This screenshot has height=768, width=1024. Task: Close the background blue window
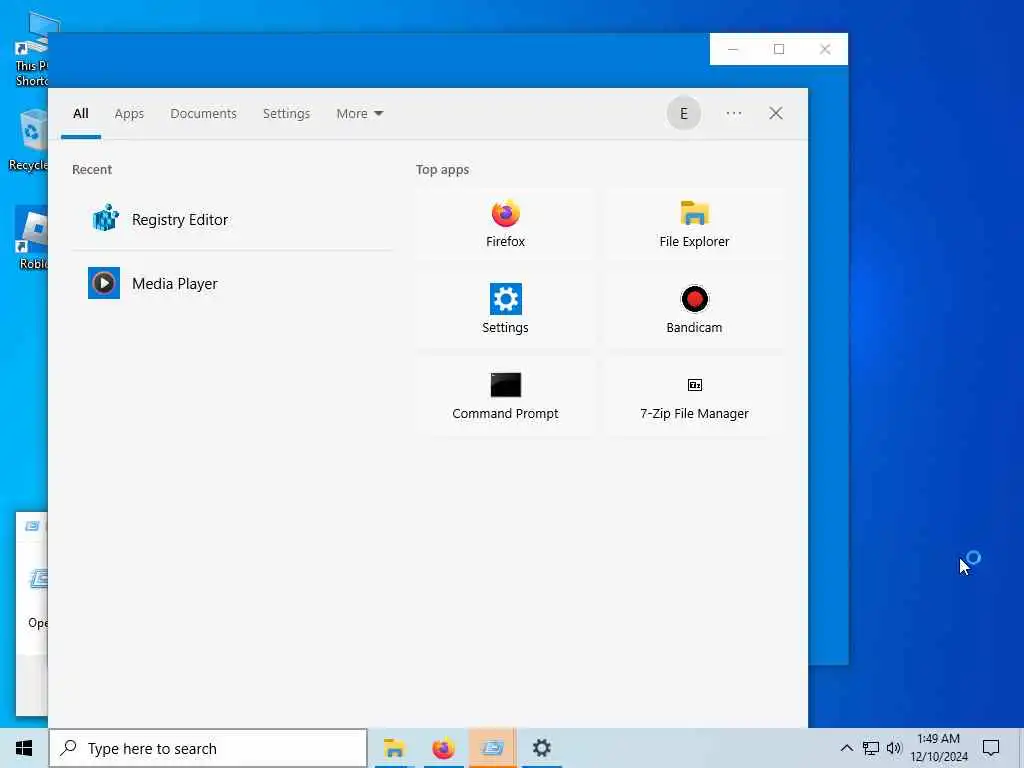pos(825,49)
